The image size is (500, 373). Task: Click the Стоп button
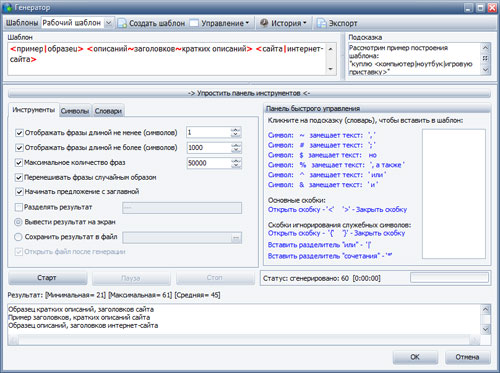coord(215,278)
